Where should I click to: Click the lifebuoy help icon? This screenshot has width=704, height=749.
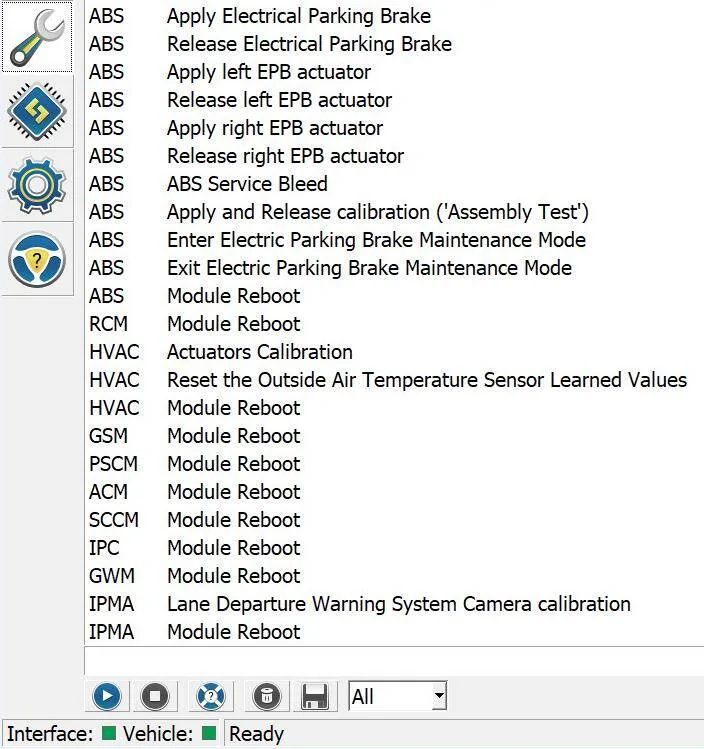(211, 696)
